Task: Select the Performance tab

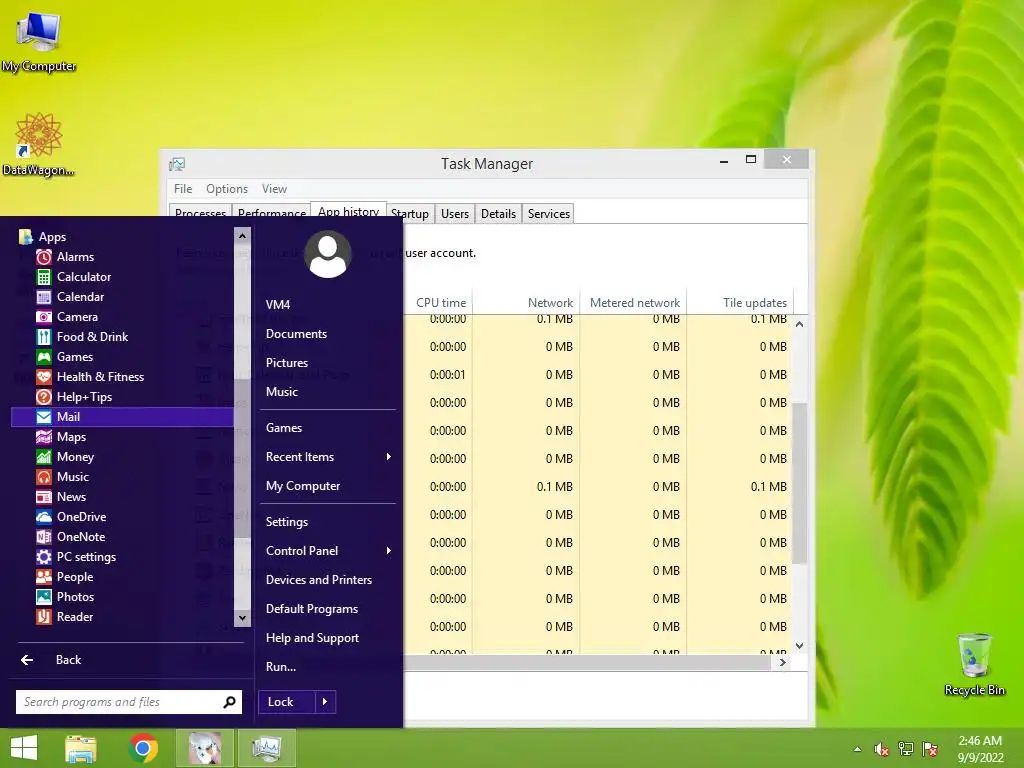Action: pos(272,213)
